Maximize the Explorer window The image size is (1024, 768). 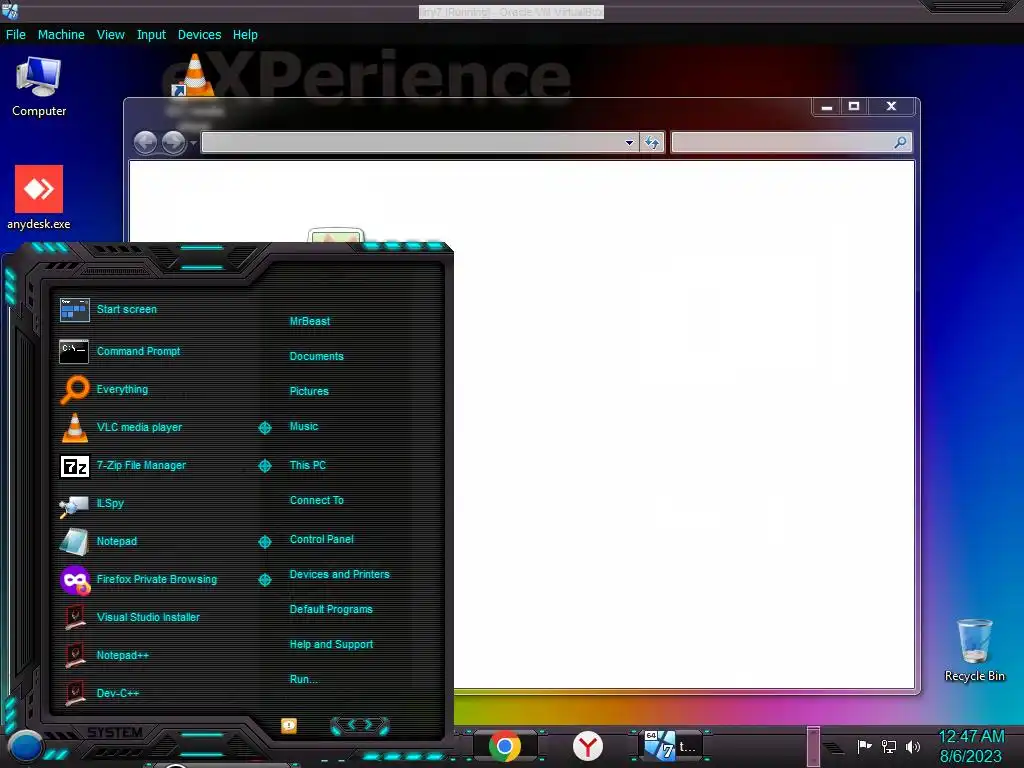click(854, 106)
